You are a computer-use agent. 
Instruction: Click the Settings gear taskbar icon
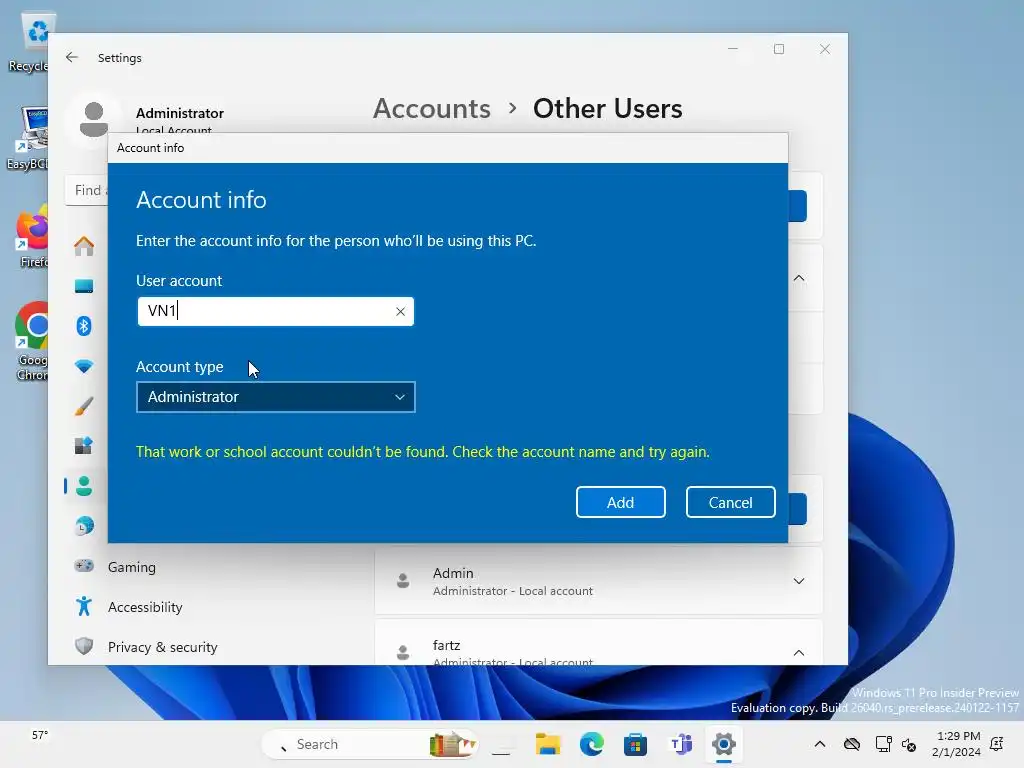tap(724, 744)
